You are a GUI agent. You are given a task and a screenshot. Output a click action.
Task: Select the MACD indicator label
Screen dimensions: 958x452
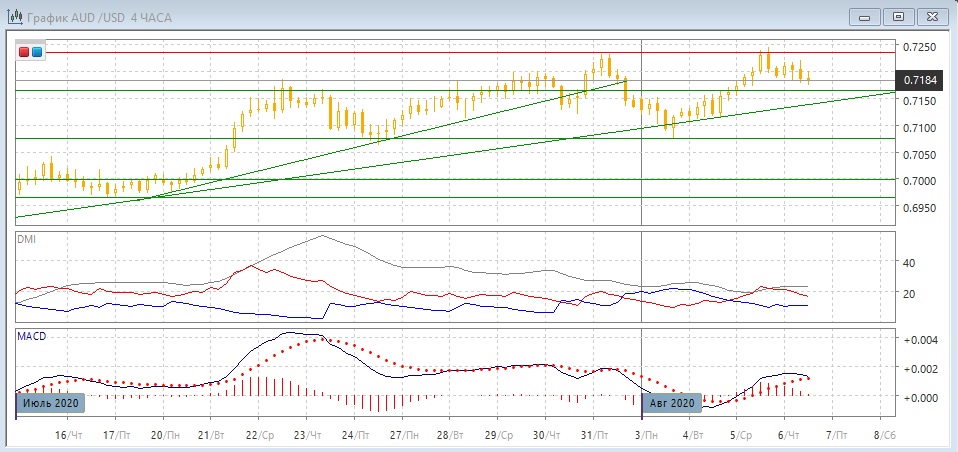(31, 336)
